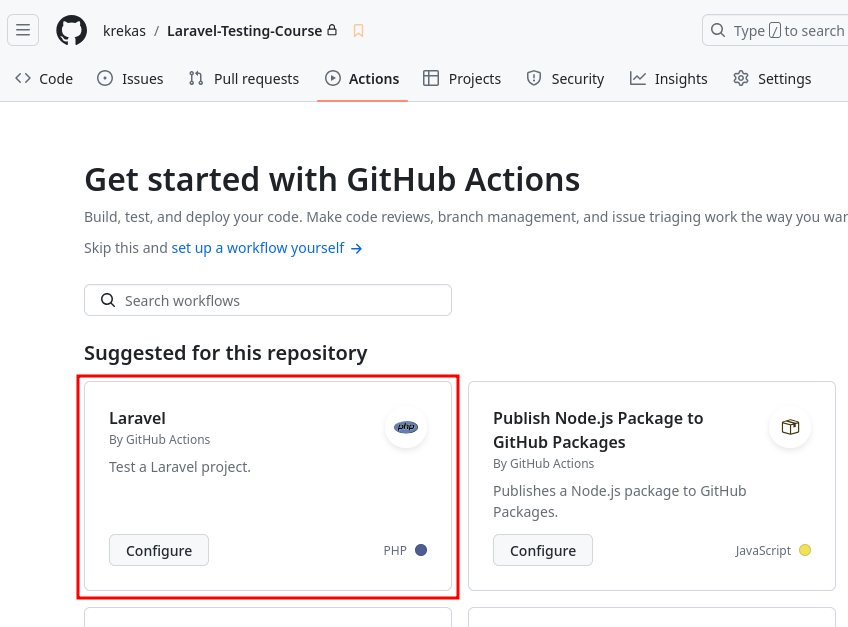Click the Issues circle-dot icon

click(x=105, y=78)
